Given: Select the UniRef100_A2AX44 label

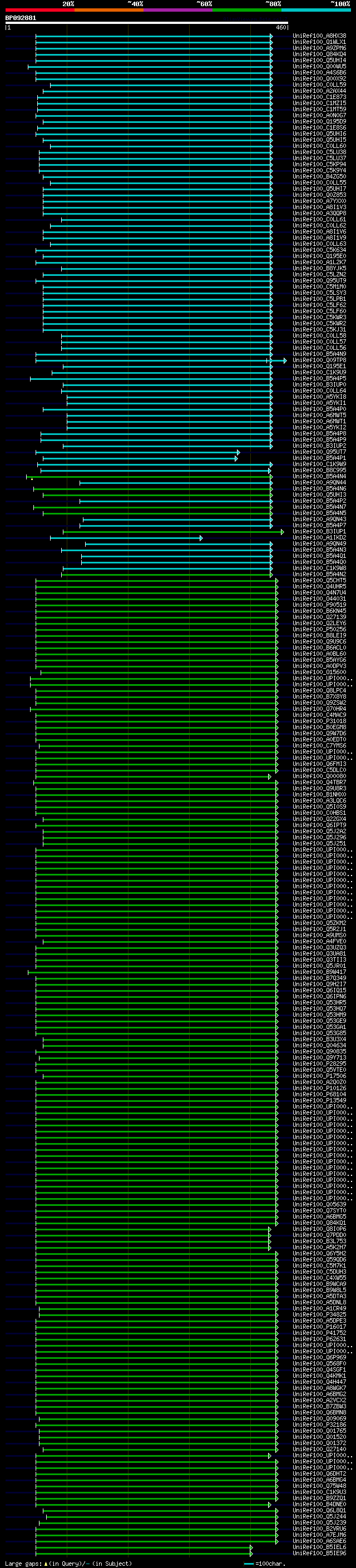Looking at the screenshot, I should tap(319, 91).
